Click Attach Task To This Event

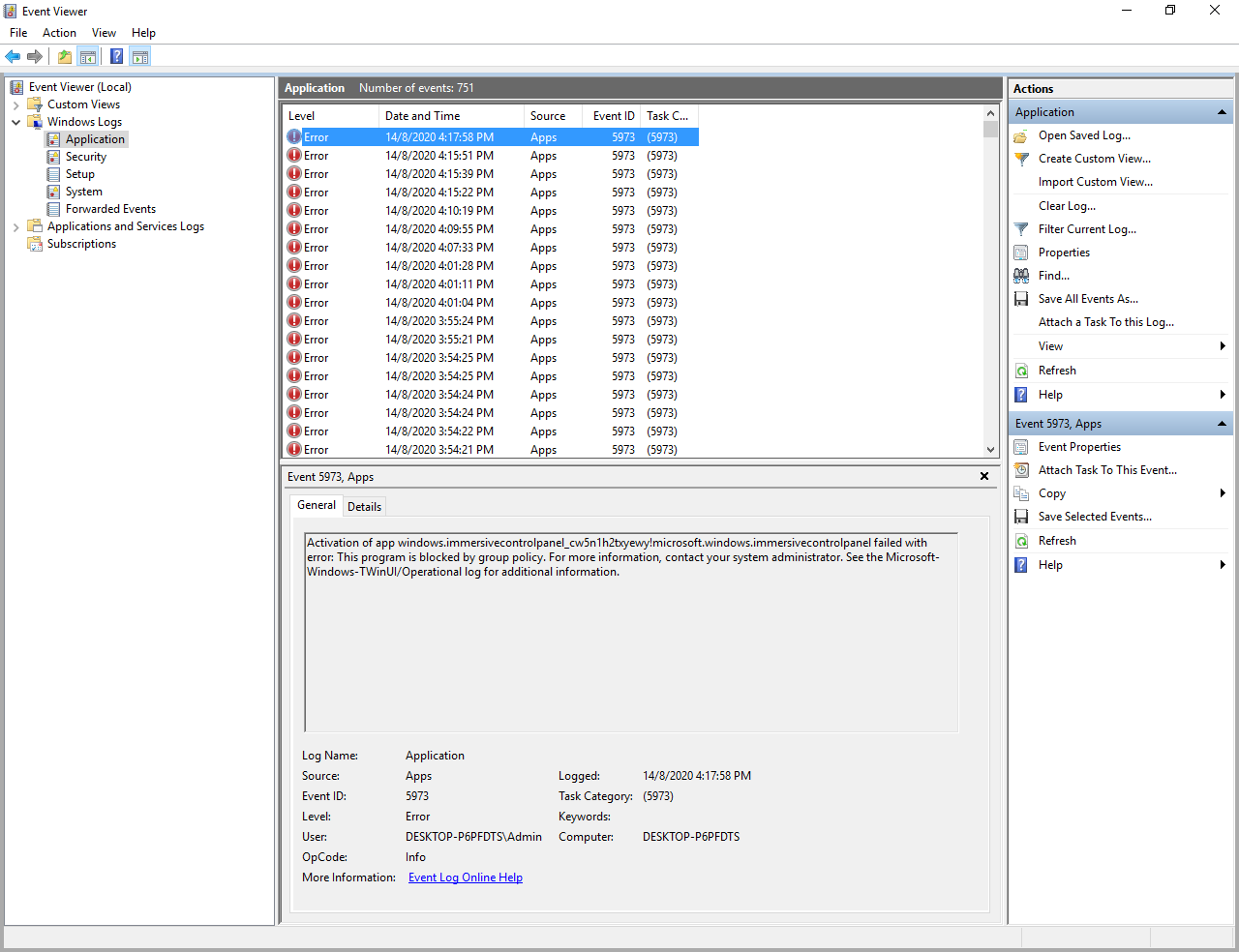point(1107,470)
